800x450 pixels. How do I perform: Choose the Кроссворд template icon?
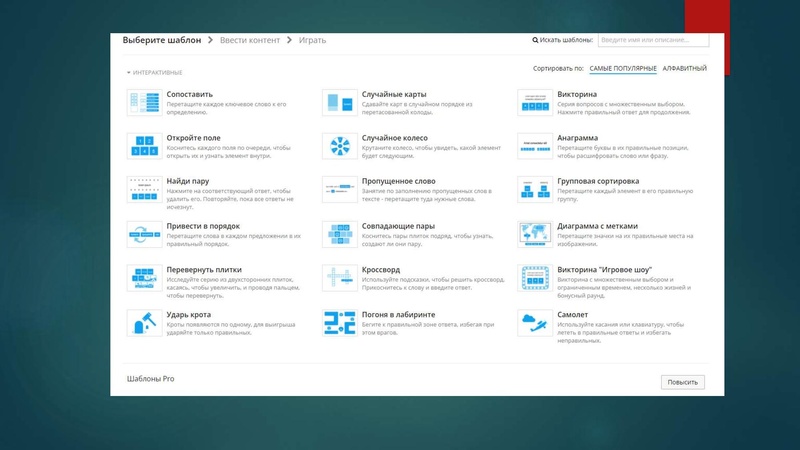pos(338,277)
